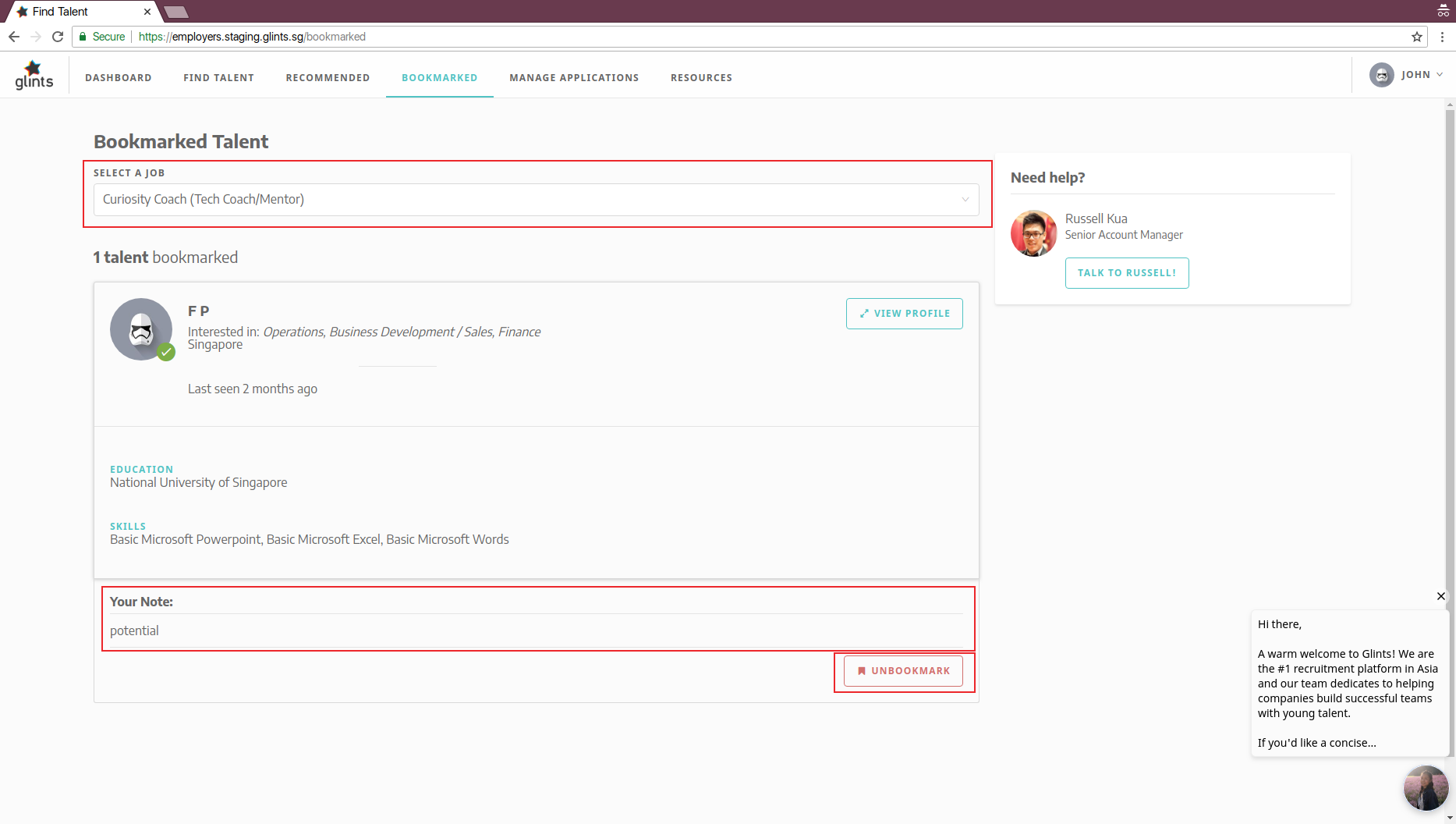1456x824 pixels.
Task: Click F P's stormtrooper profile picture
Action: [x=141, y=329]
